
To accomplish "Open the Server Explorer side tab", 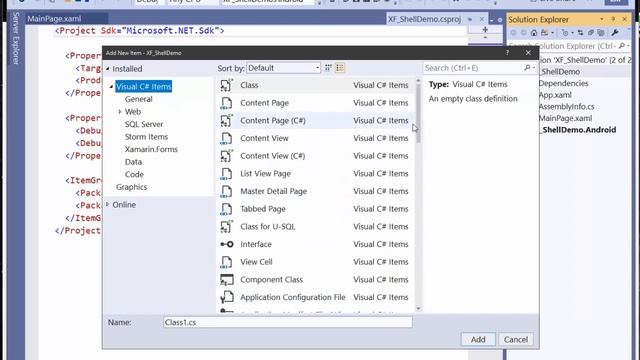I will 16,38.
